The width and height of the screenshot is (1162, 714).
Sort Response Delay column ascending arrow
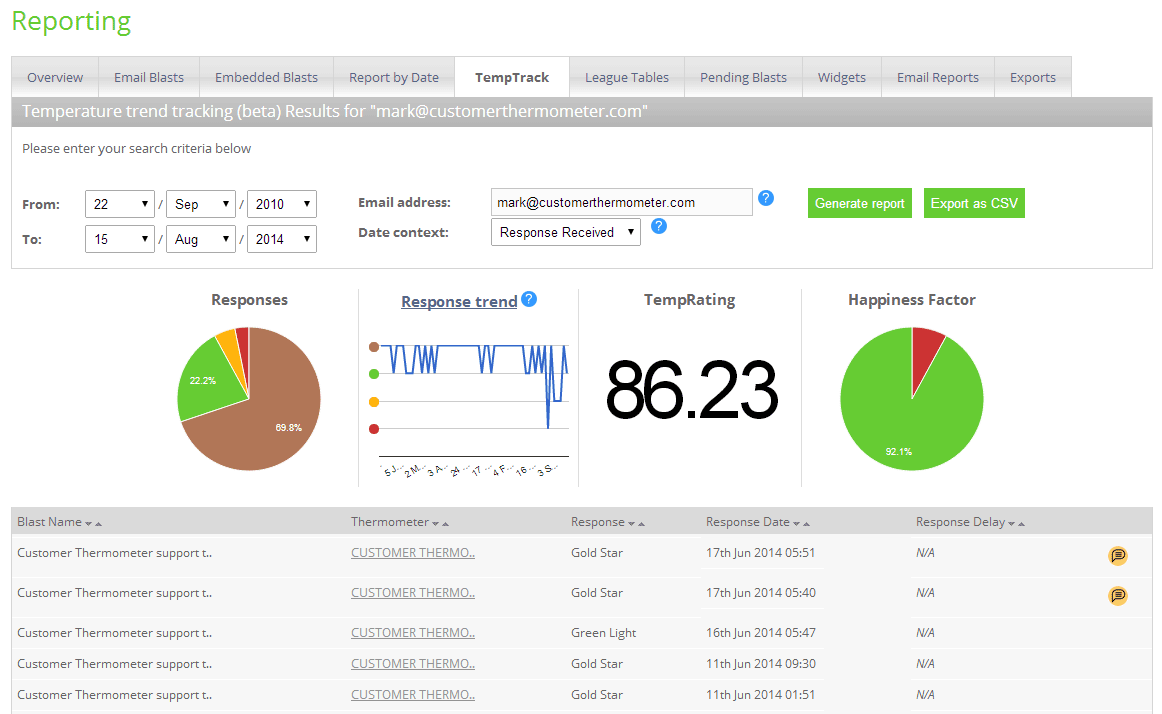point(1021,523)
